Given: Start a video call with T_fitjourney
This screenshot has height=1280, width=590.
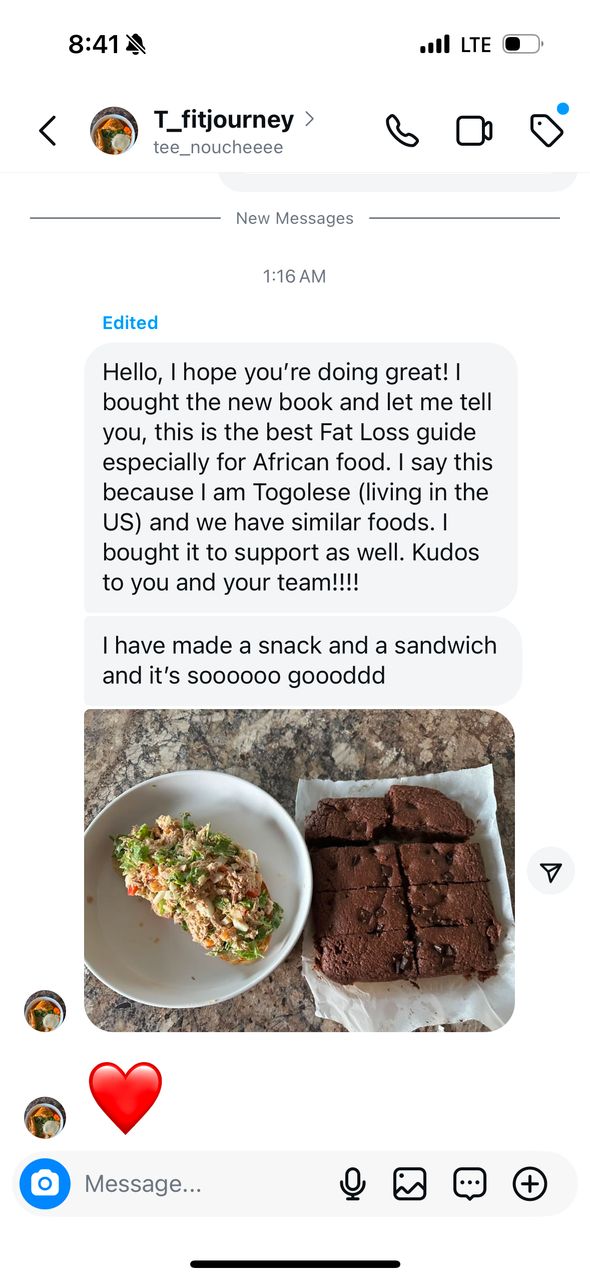Looking at the screenshot, I should point(474,130).
